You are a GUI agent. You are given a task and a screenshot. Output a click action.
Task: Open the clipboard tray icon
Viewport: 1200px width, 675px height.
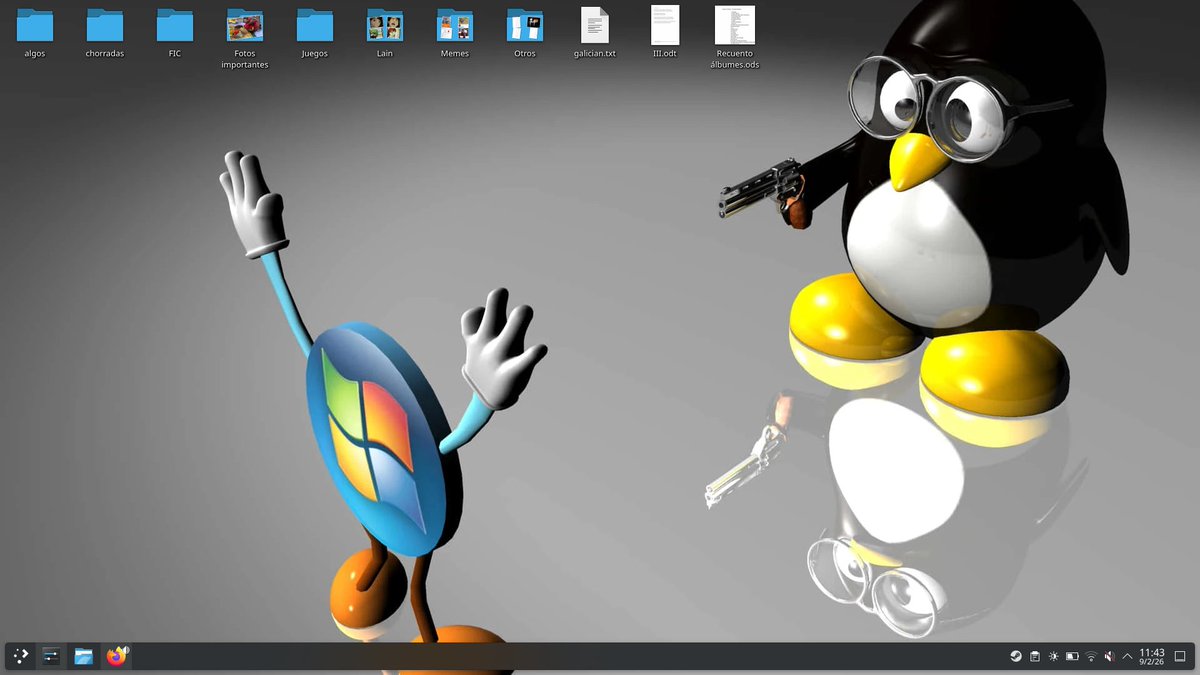[1035, 656]
